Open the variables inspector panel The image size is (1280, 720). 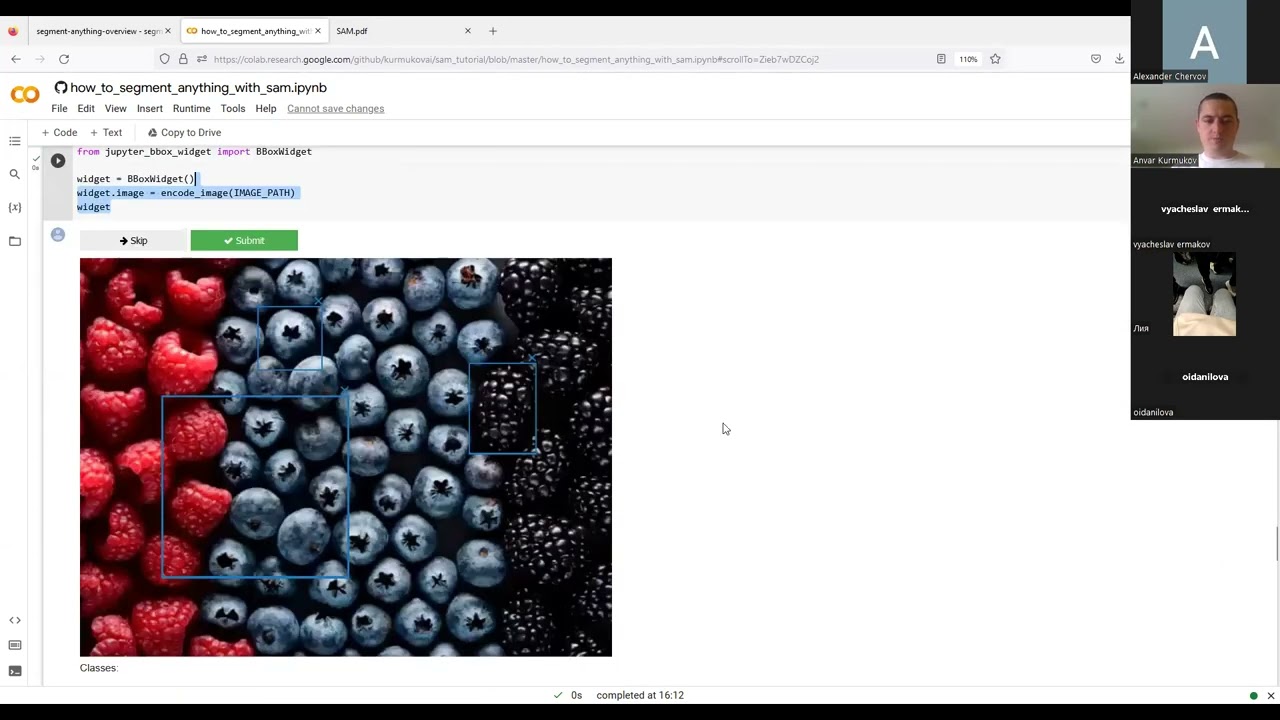click(15, 207)
